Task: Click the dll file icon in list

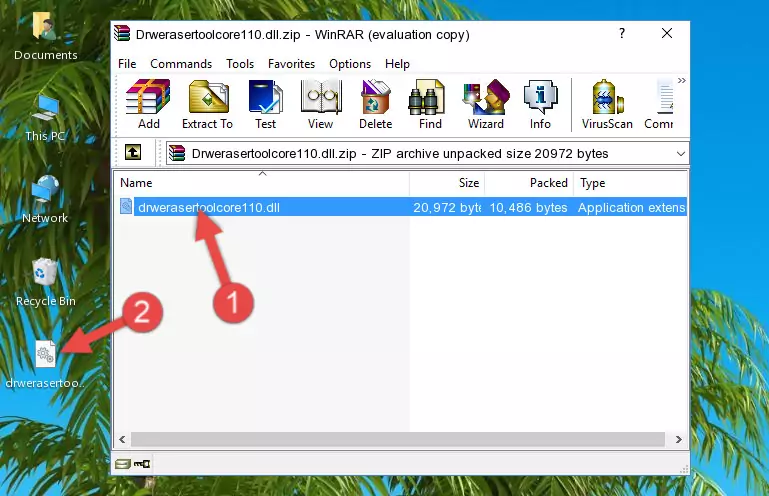Action: pos(126,207)
